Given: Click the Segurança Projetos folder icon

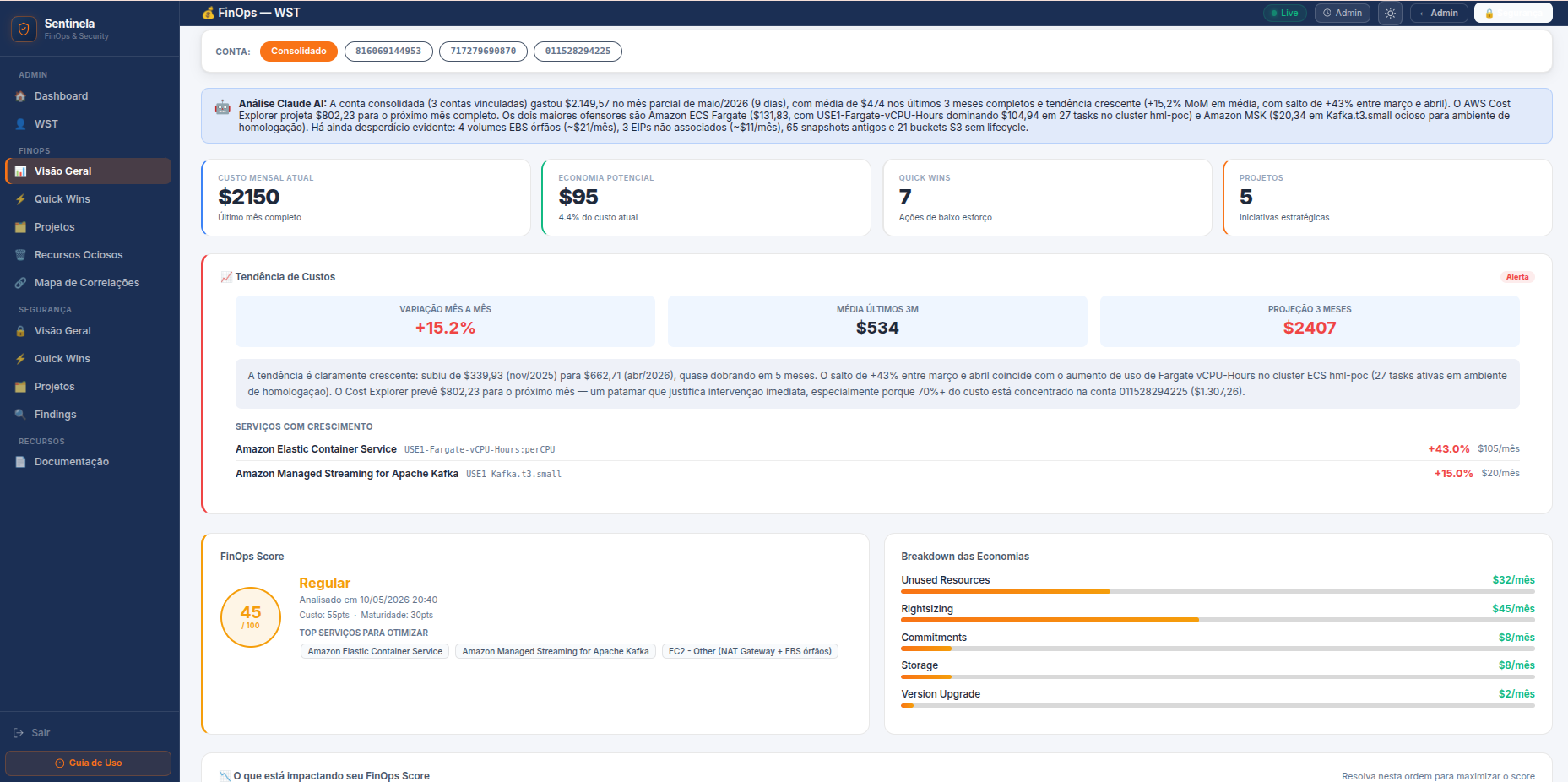Looking at the screenshot, I should (x=20, y=387).
